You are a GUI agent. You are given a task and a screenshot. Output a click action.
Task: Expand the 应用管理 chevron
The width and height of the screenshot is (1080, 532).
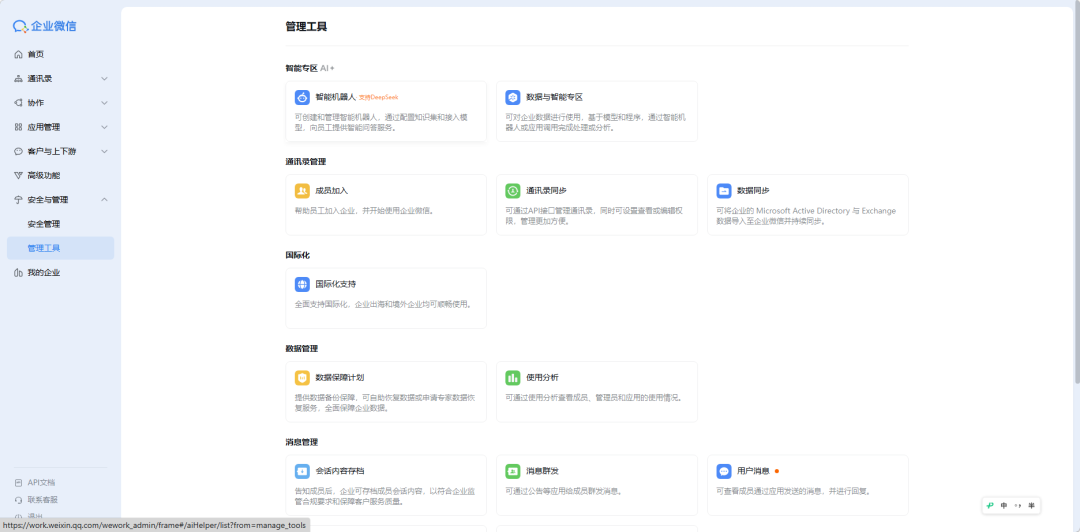coord(105,127)
